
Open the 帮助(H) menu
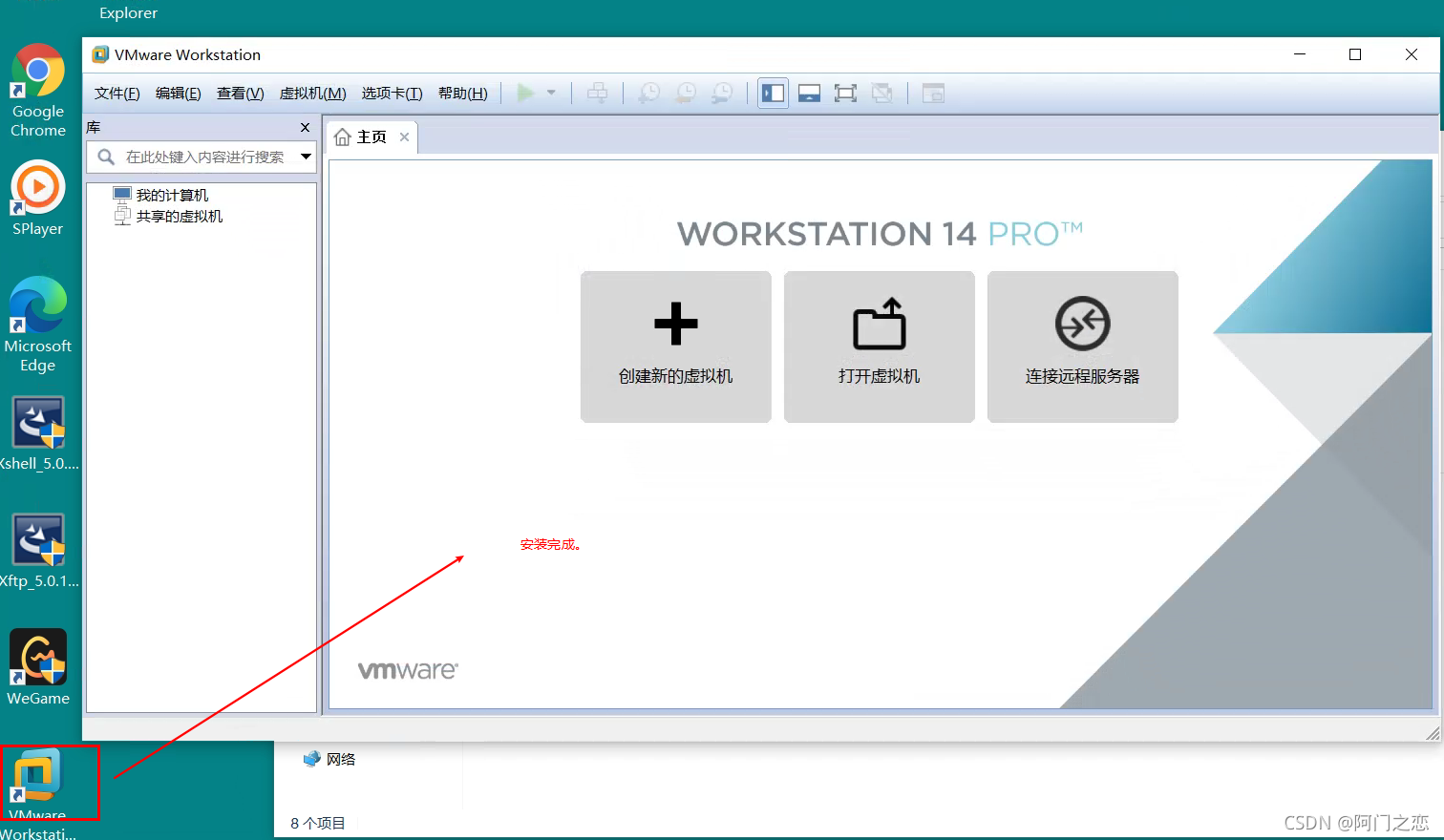coord(462,93)
